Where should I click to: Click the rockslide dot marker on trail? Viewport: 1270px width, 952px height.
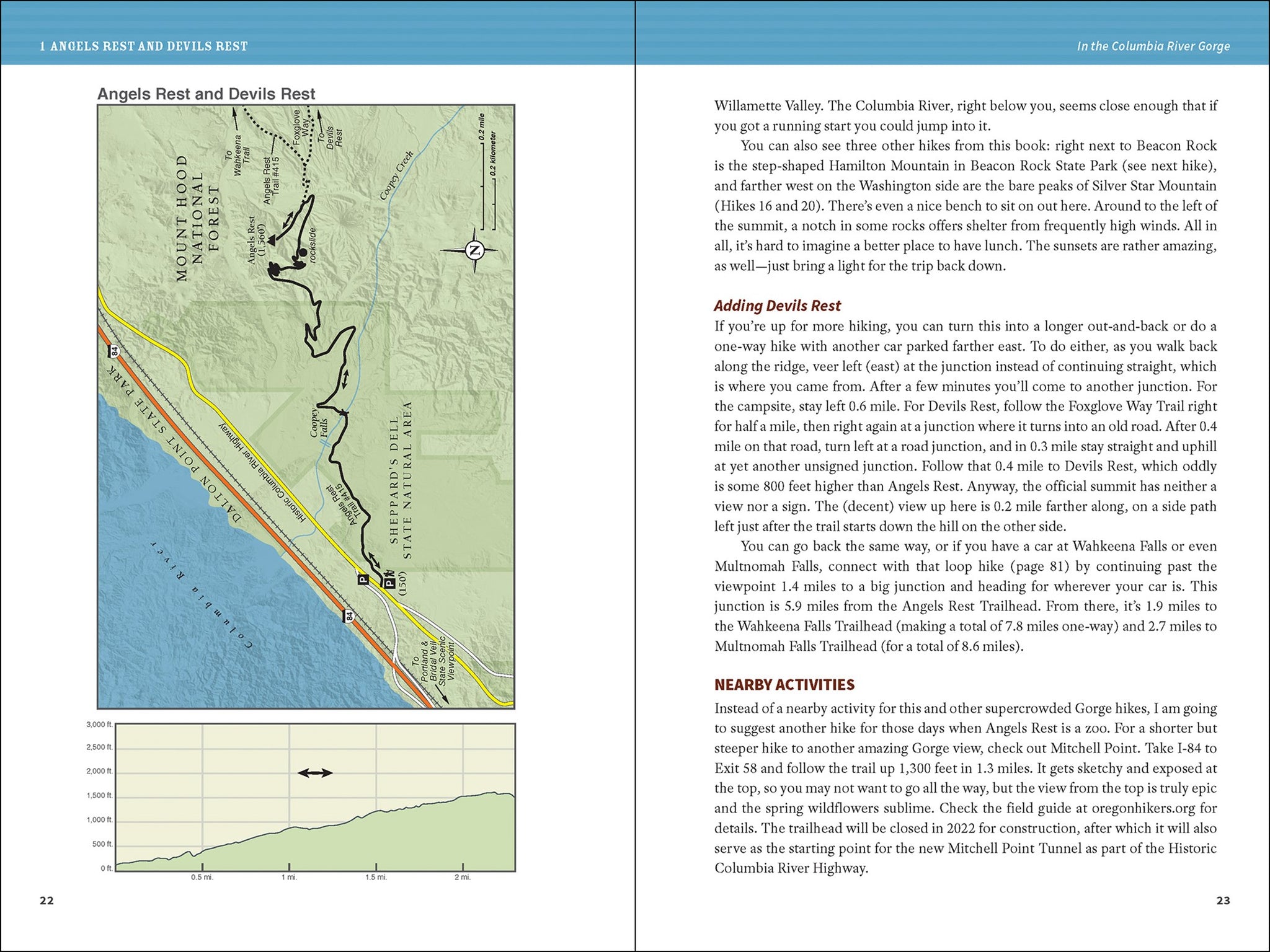pyautogui.click(x=303, y=252)
